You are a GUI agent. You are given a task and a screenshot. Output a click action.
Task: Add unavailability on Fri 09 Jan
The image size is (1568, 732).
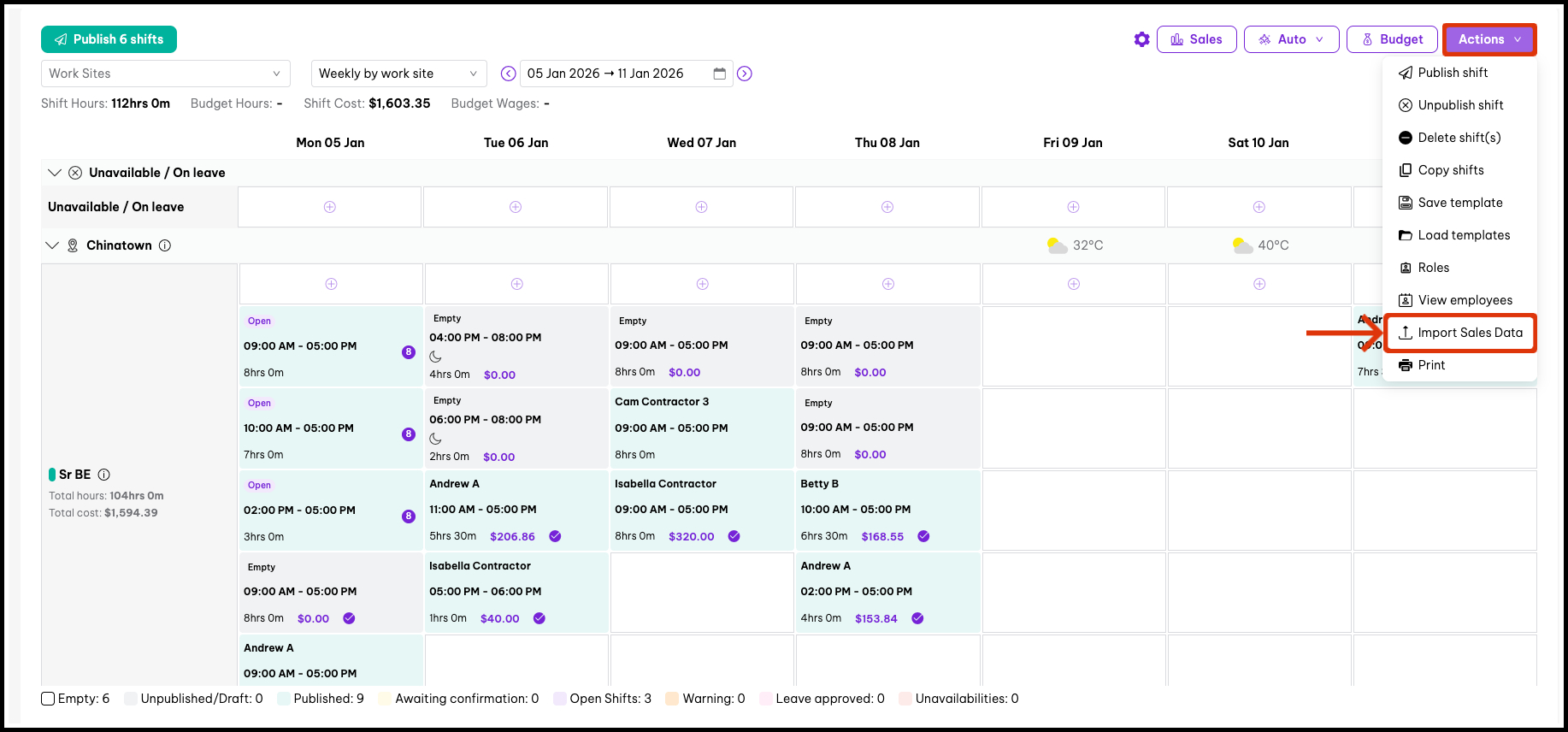coord(1073,207)
